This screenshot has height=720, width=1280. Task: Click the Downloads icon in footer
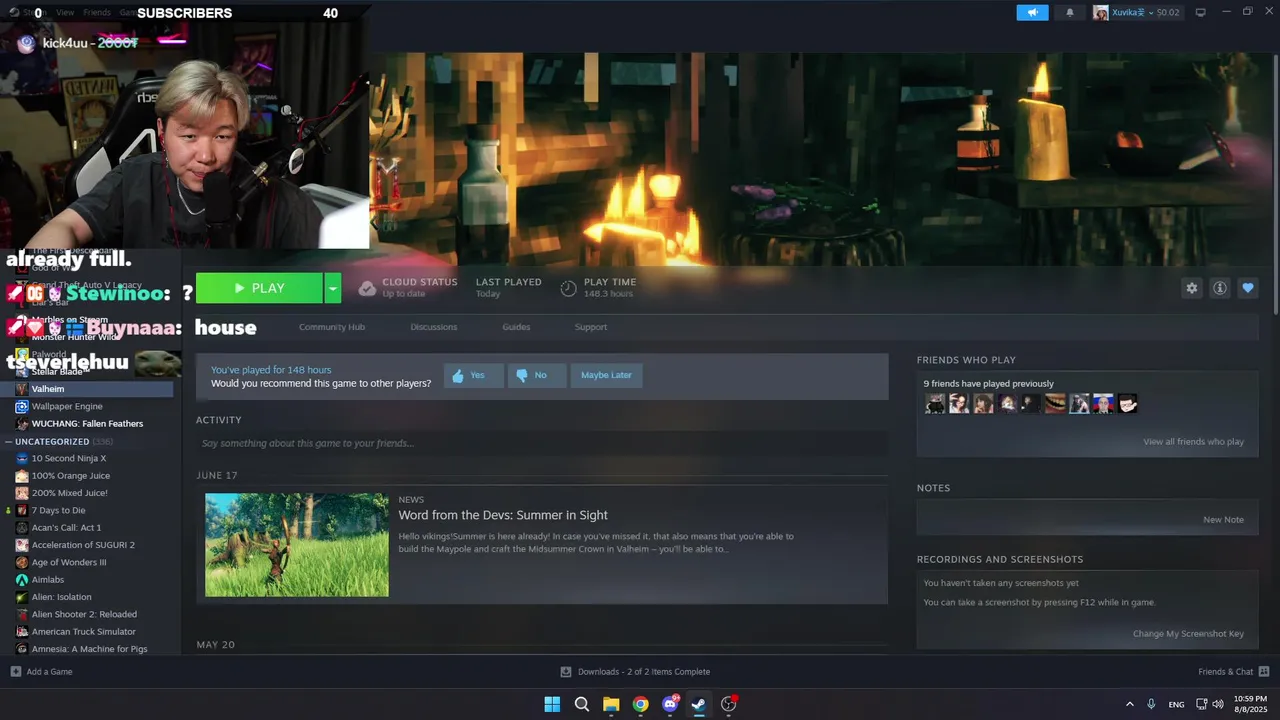pyautogui.click(x=566, y=672)
